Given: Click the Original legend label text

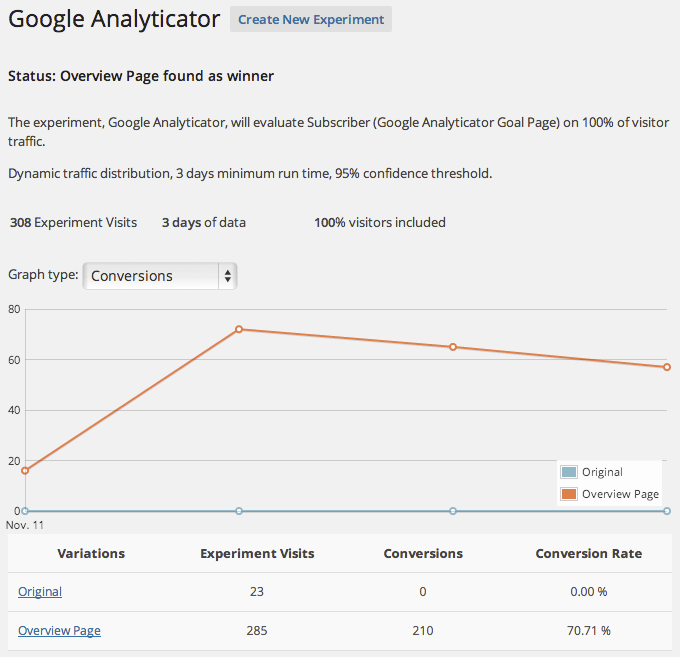Looking at the screenshot, I should coord(602,472).
